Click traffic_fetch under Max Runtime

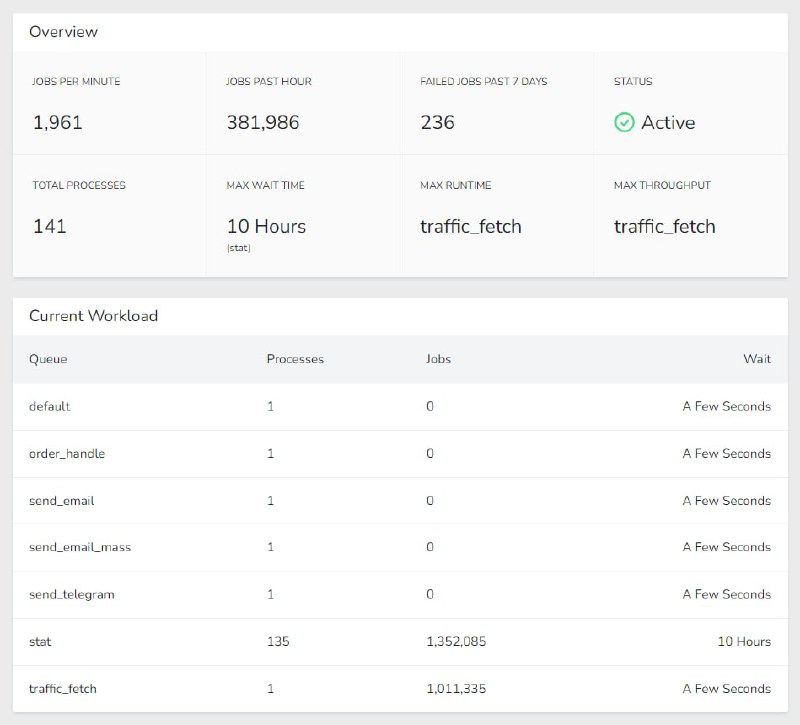tap(471, 226)
